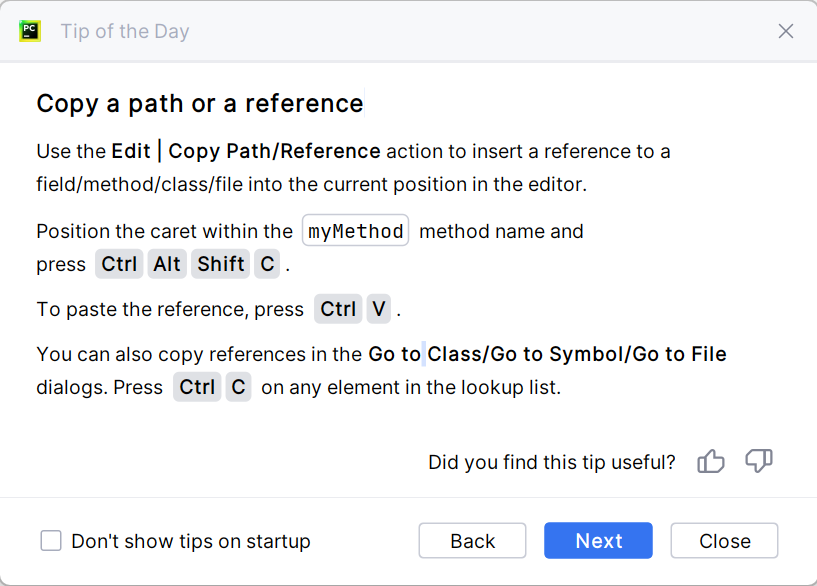Click Did you find this tip useful text
The width and height of the screenshot is (817, 586).
tap(551, 462)
